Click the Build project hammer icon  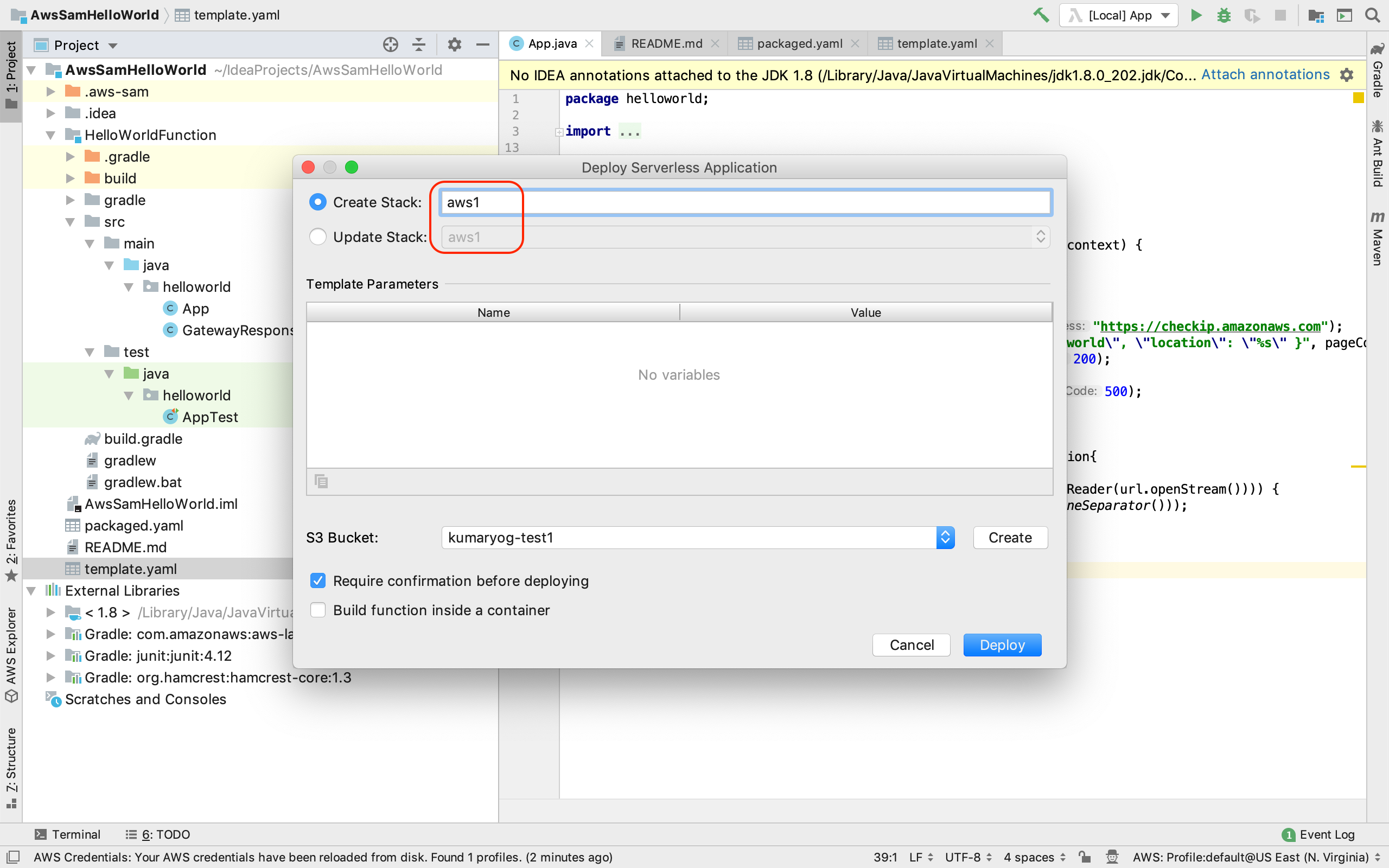(x=1041, y=15)
